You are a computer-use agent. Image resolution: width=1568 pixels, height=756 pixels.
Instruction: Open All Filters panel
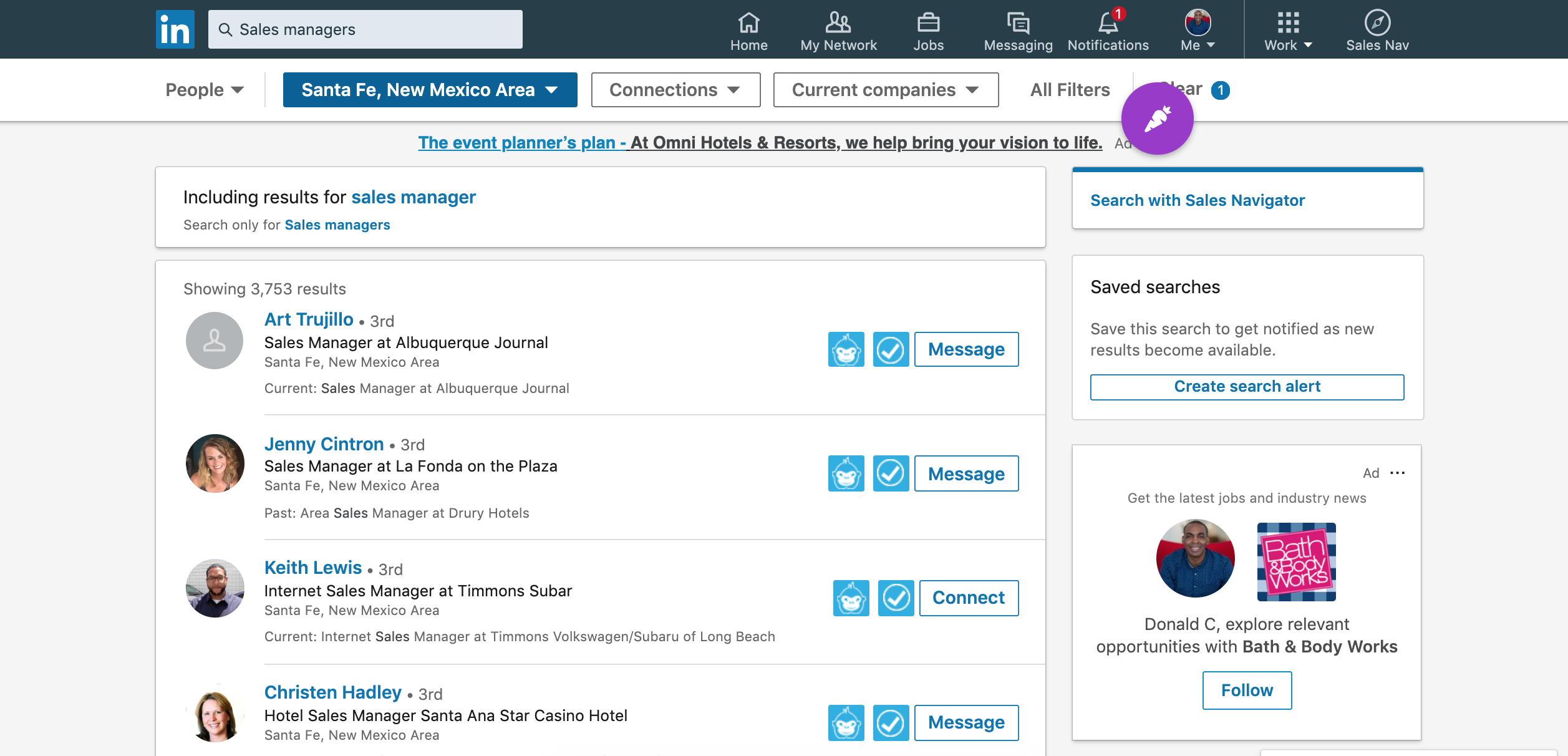pos(1070,90)
